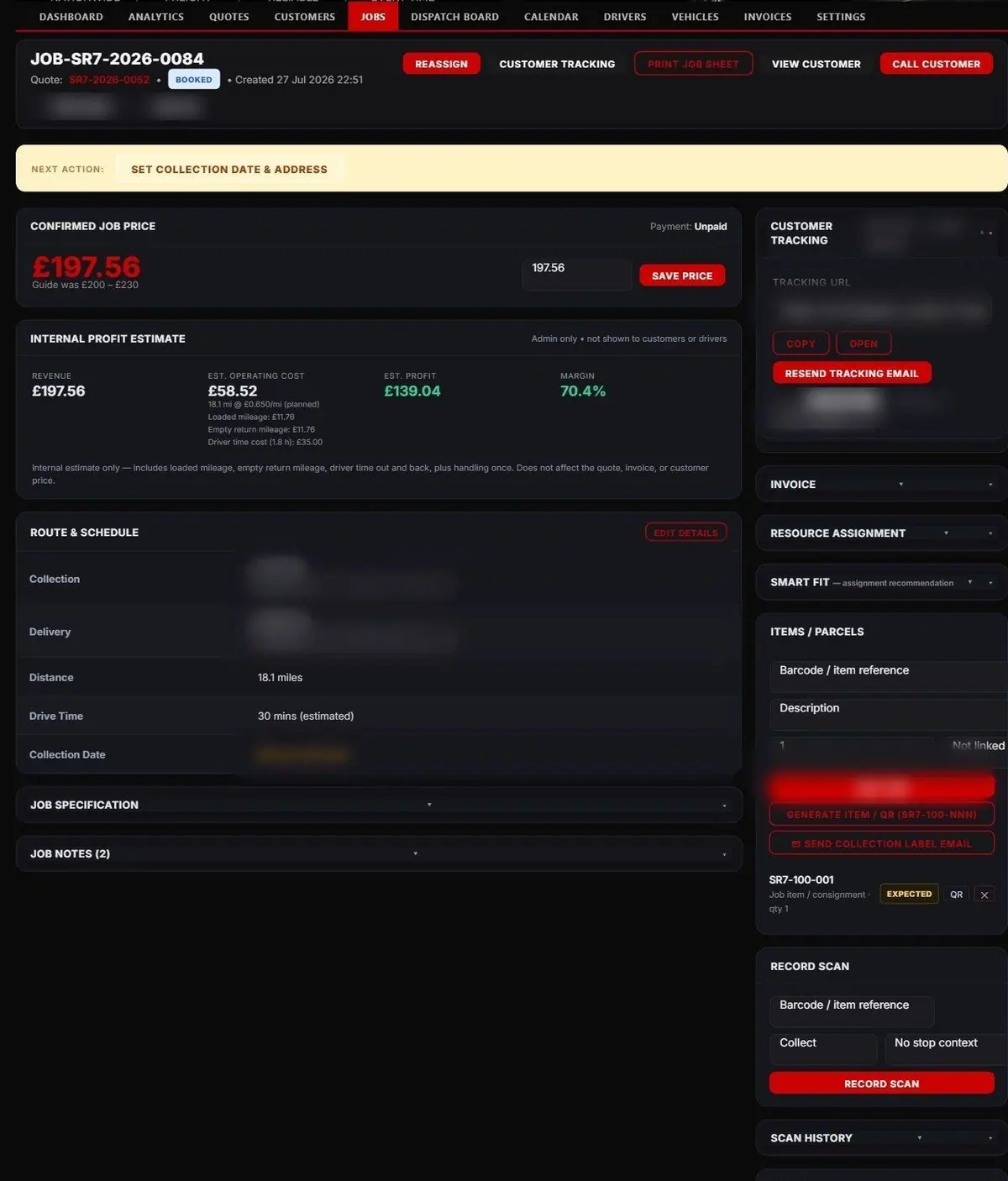Click the Payment: Unpaid status text
This screenshot has height=1181, width=1008.
click(689, 227)
